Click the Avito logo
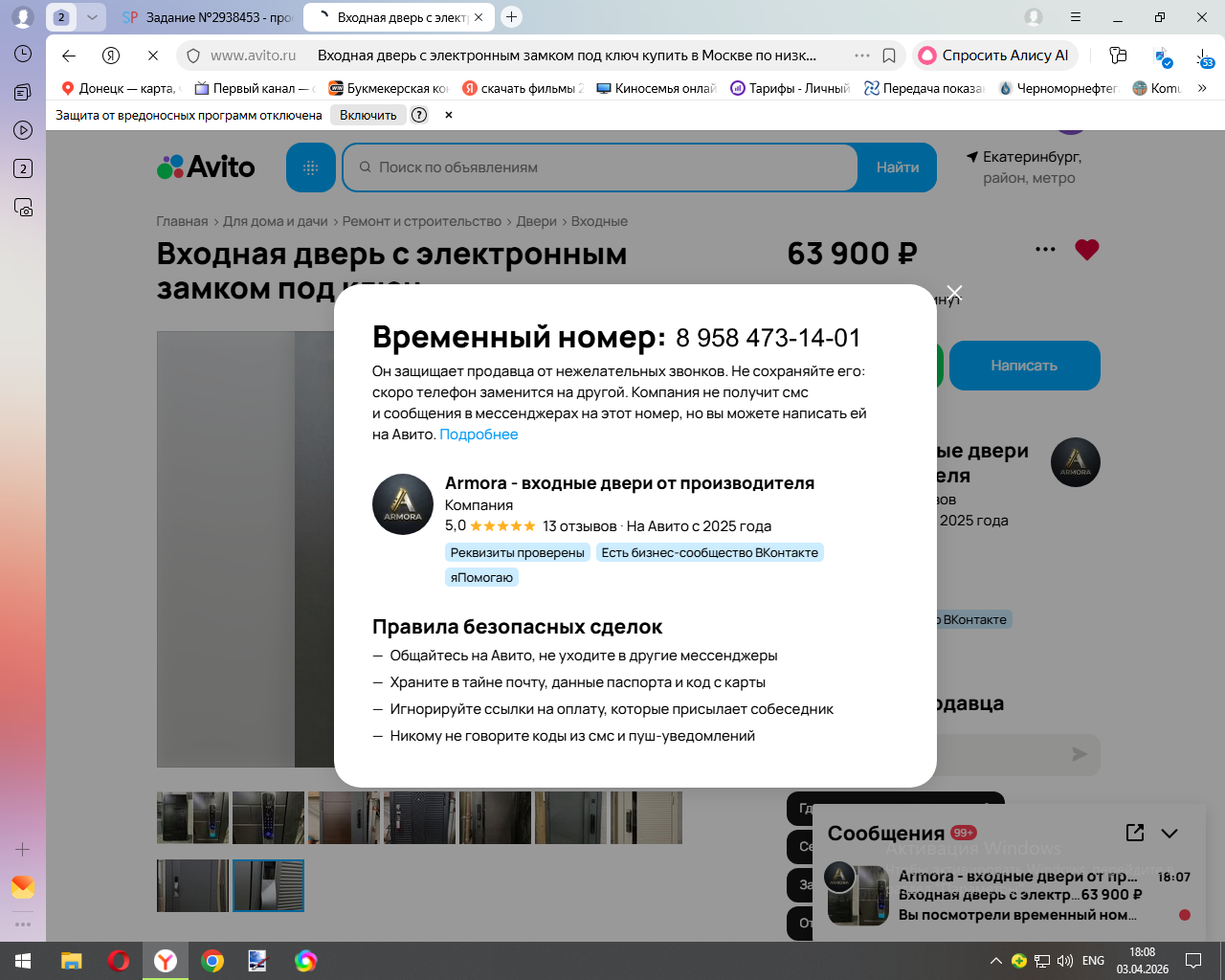This screenshot has height=980, width=1225. pos(206,167)
